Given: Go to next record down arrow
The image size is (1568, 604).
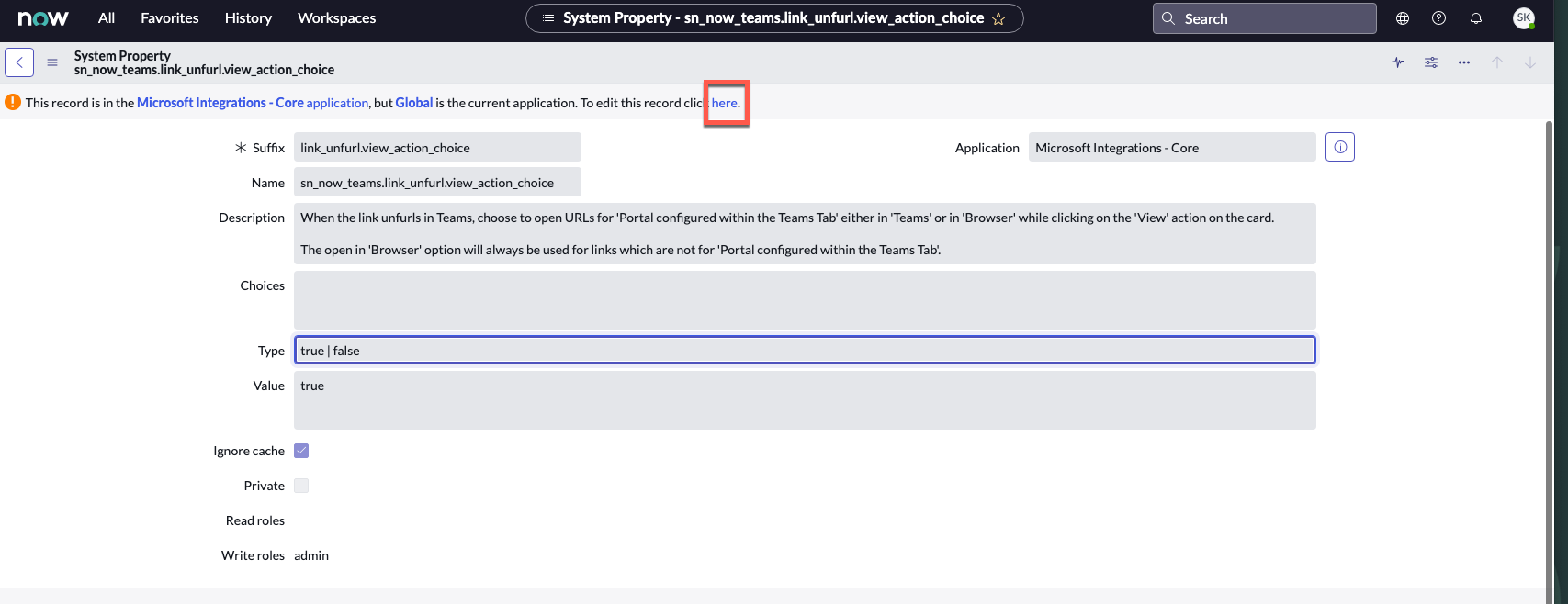Looking at the screenshot, I should point(1530,62).
